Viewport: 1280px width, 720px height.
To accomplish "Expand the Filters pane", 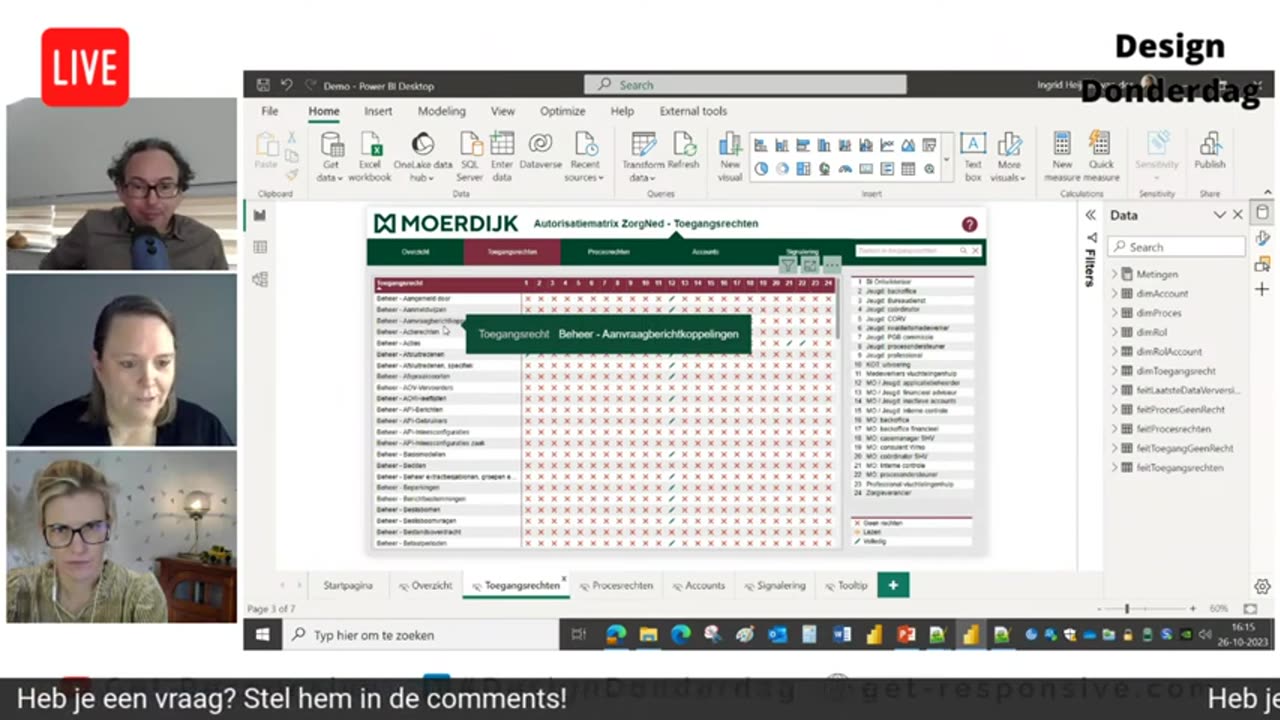I will click(1091, 215).
